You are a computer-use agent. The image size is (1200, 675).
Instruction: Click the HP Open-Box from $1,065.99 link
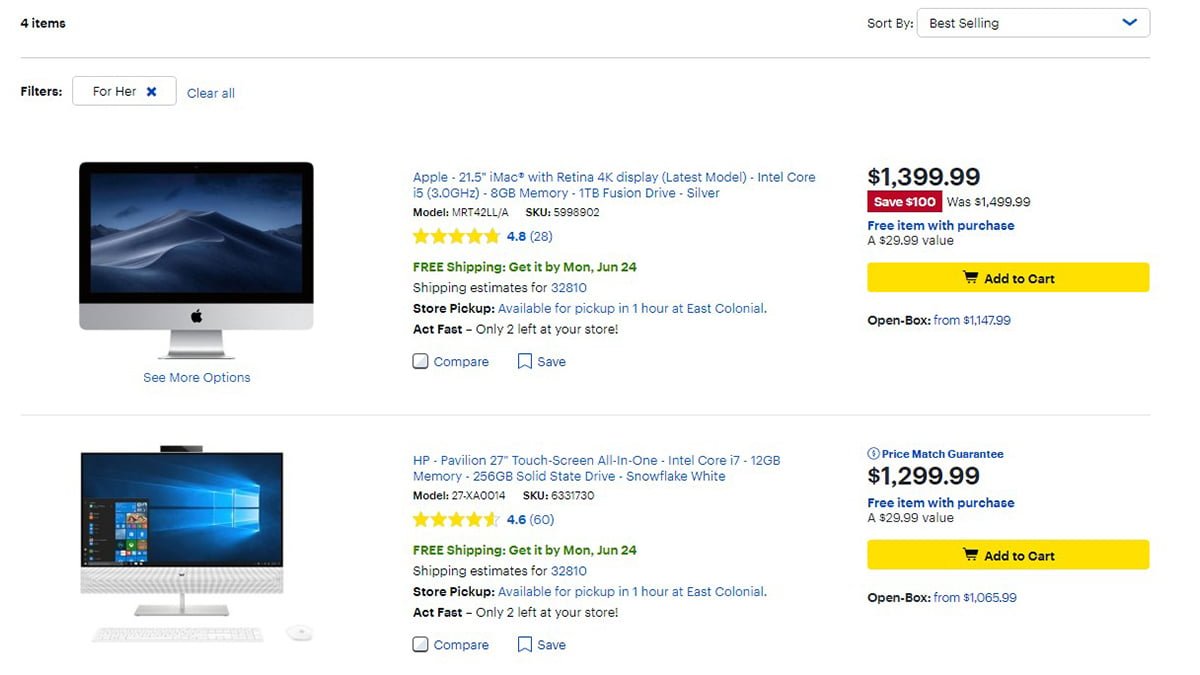[974, 598]
